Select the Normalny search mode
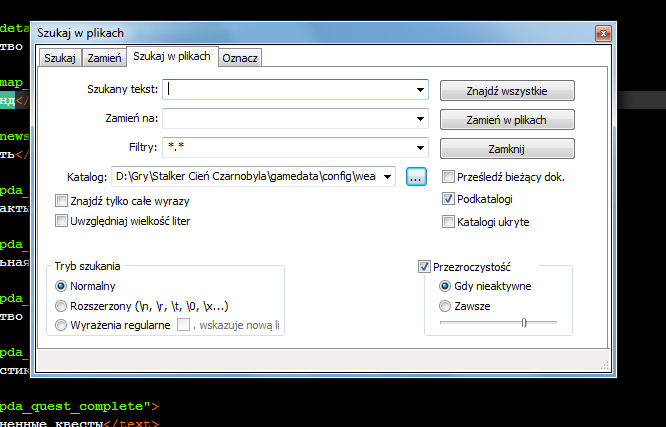This screenshot has width=666, height=427. [x=61, y=286]
